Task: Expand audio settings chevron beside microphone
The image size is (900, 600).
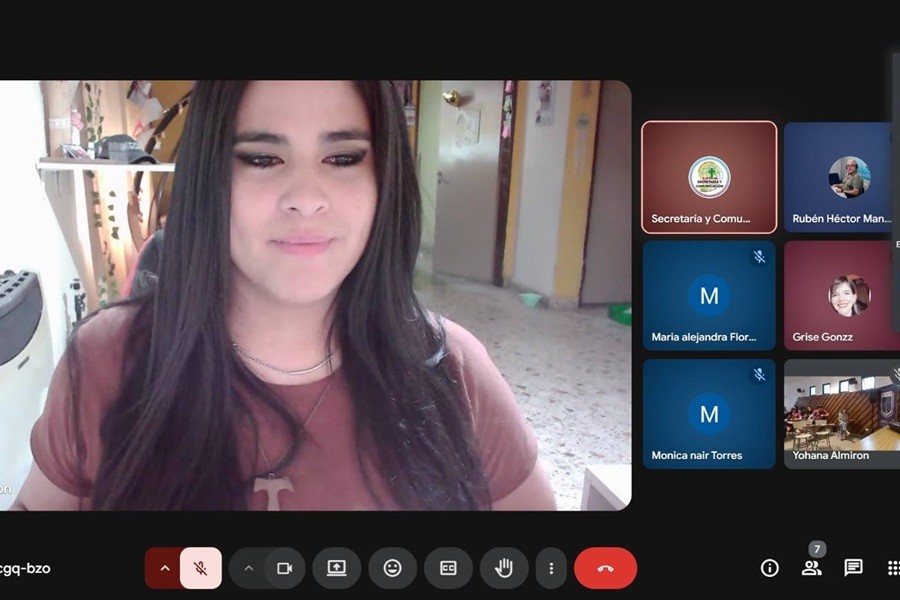Action: click(164, 568)
